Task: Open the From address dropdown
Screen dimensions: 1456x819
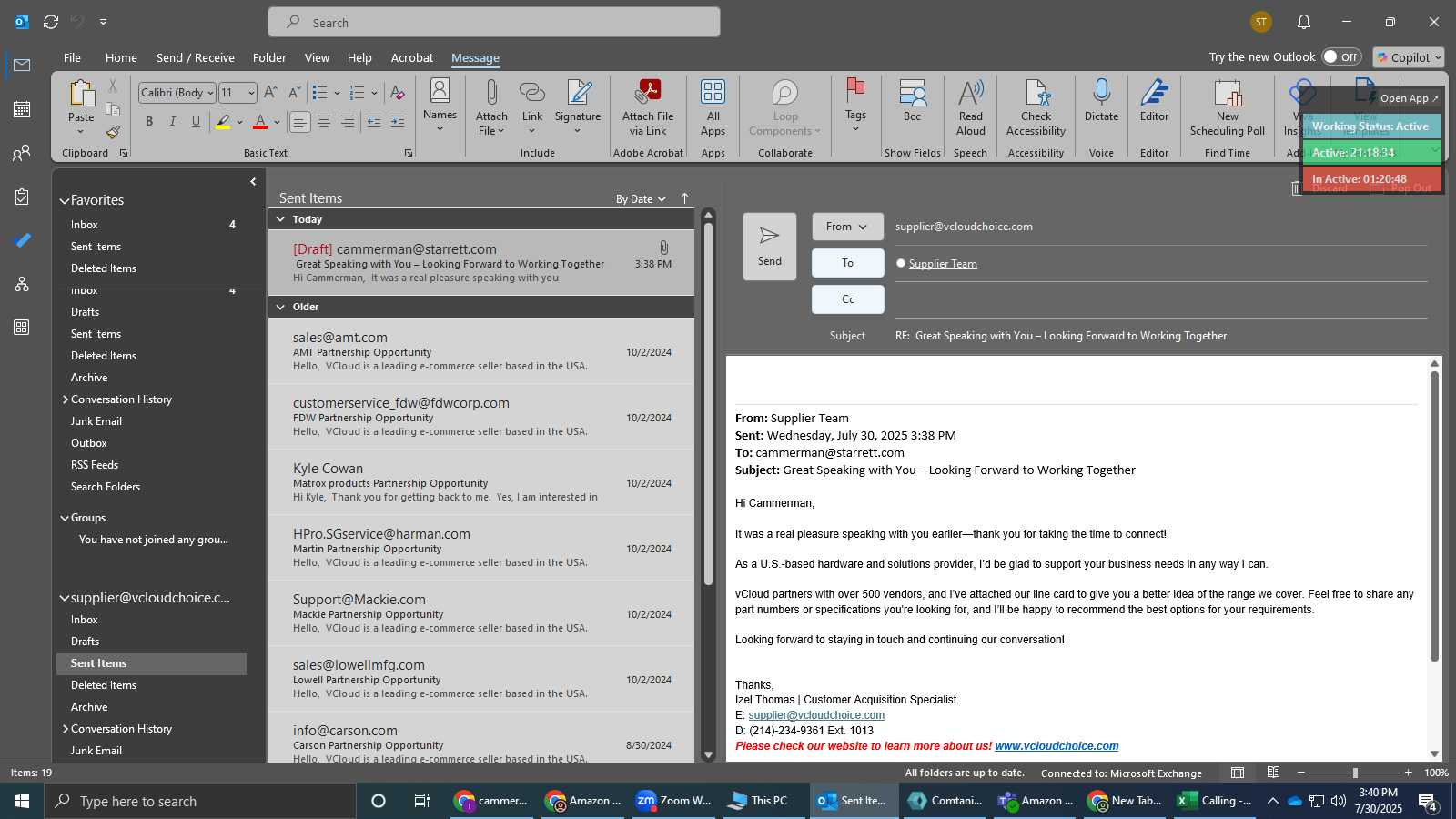Action: 847,227
